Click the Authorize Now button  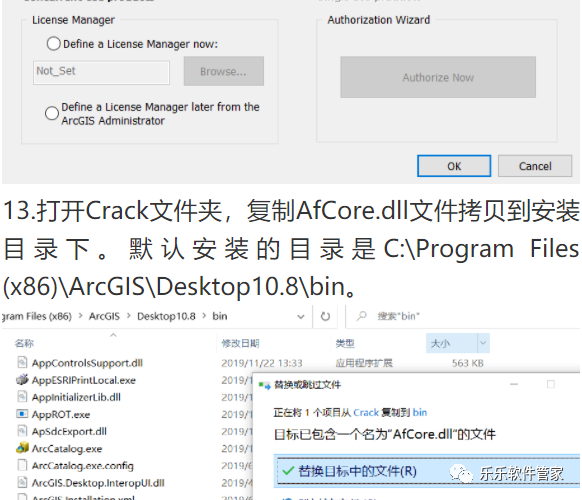tap(438, 77)
